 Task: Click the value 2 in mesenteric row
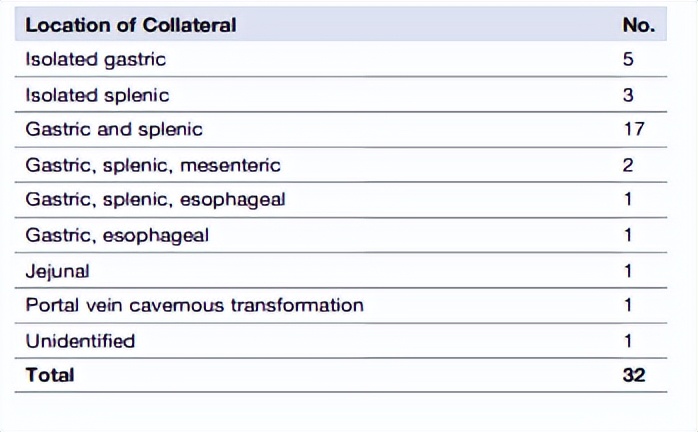pyautogui.click(x=628, y=165)
